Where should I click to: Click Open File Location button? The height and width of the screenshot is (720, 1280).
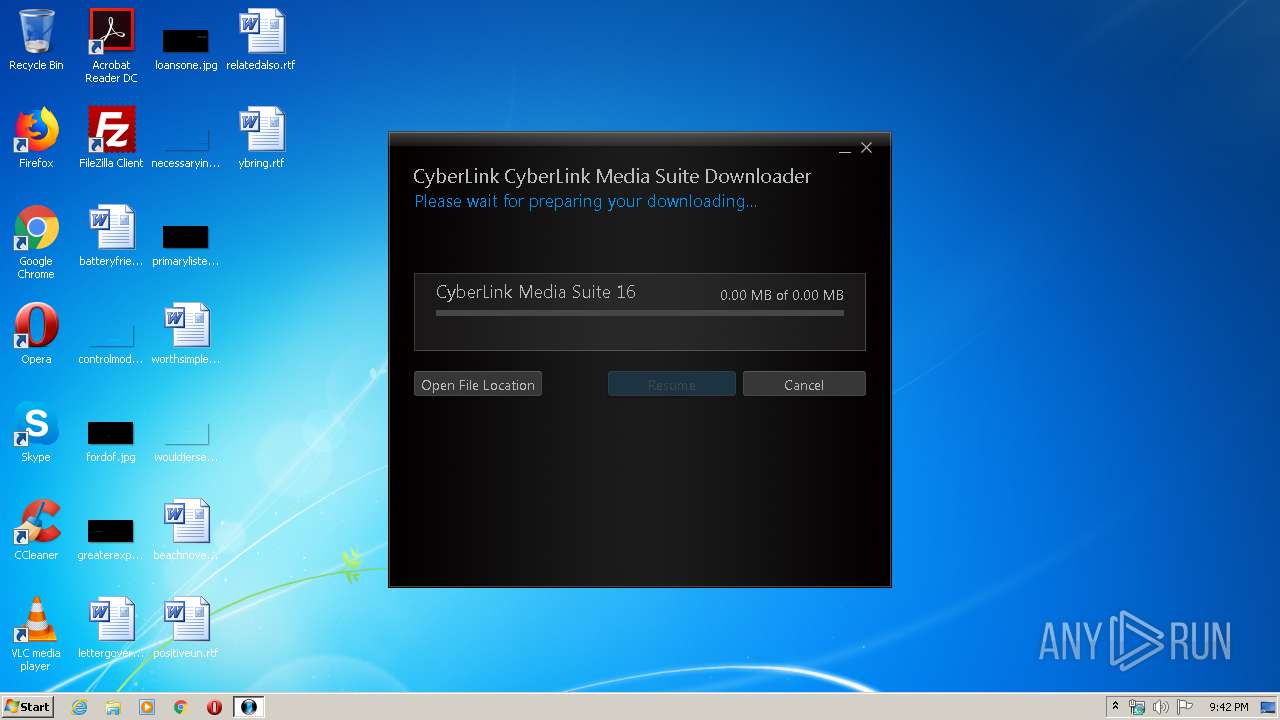click(478, 384)
